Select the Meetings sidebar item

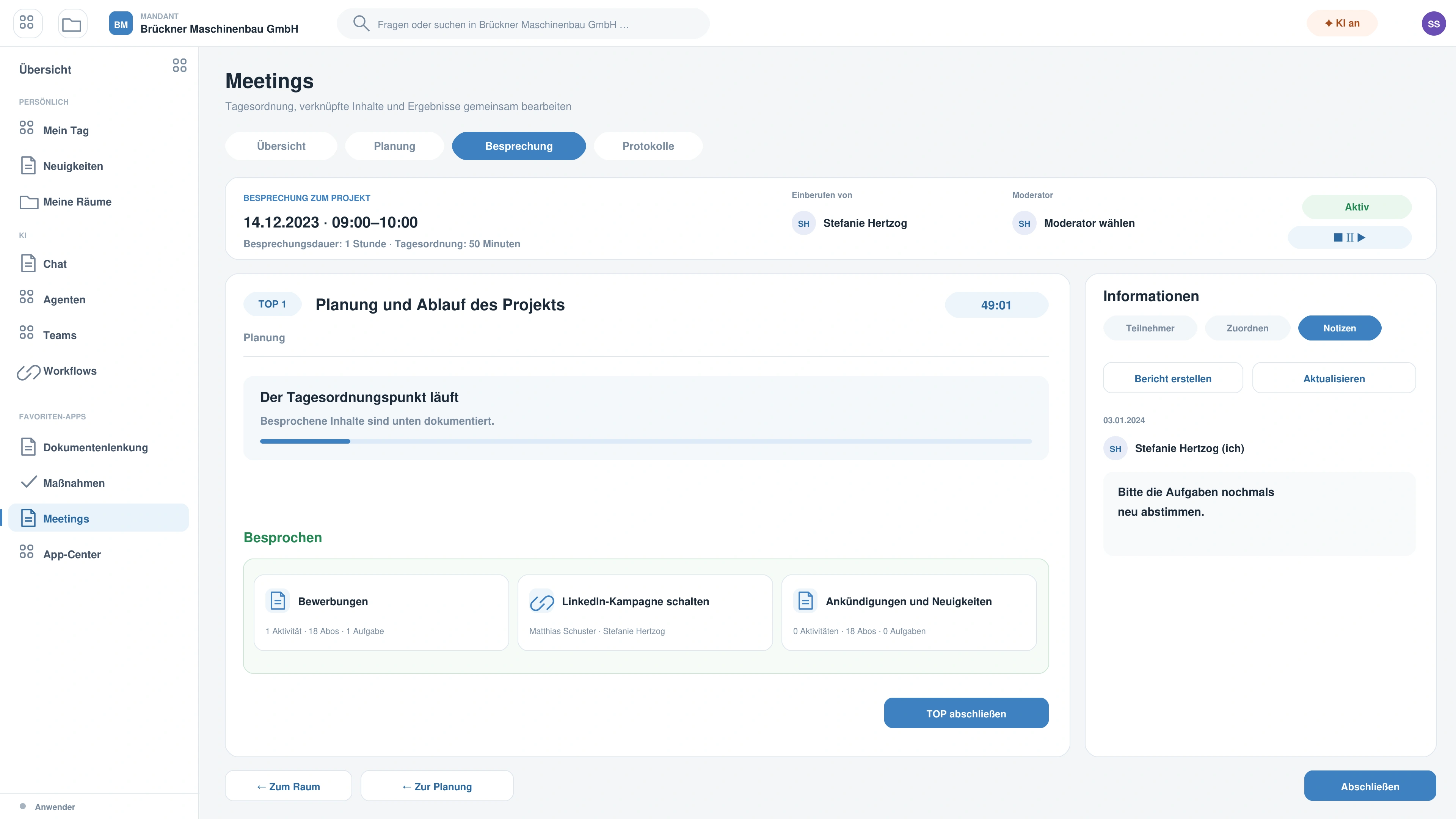99,518
